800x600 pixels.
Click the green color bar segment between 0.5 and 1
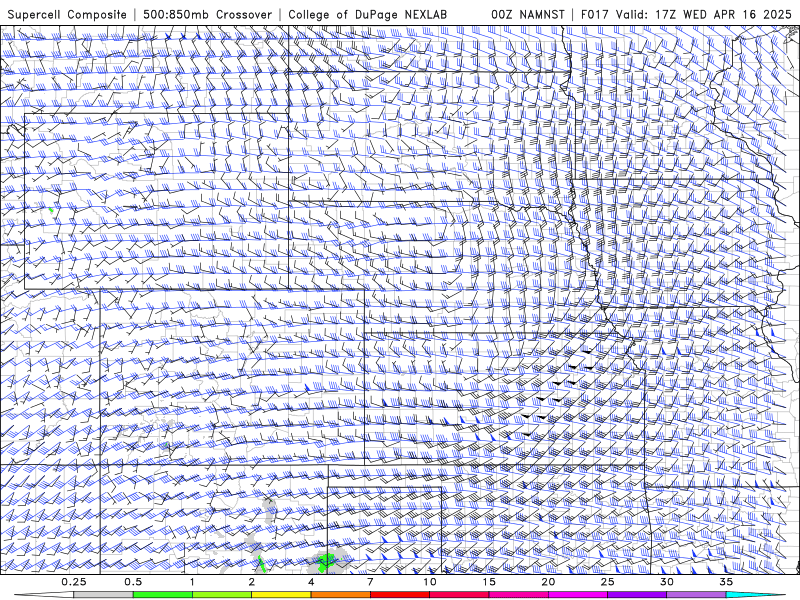coord(163,595)
